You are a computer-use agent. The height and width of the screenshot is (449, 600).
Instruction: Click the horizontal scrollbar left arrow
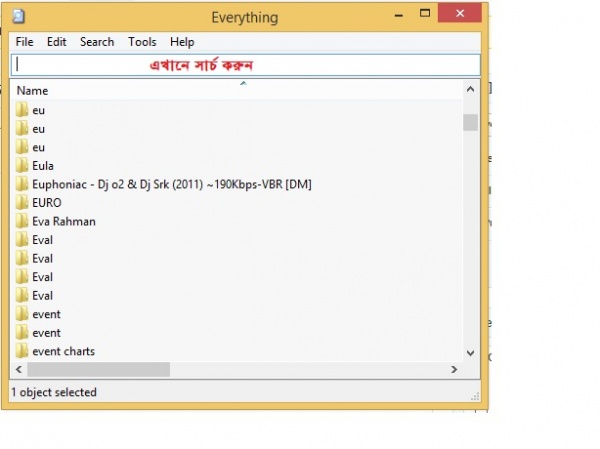[x=19, y=369]
